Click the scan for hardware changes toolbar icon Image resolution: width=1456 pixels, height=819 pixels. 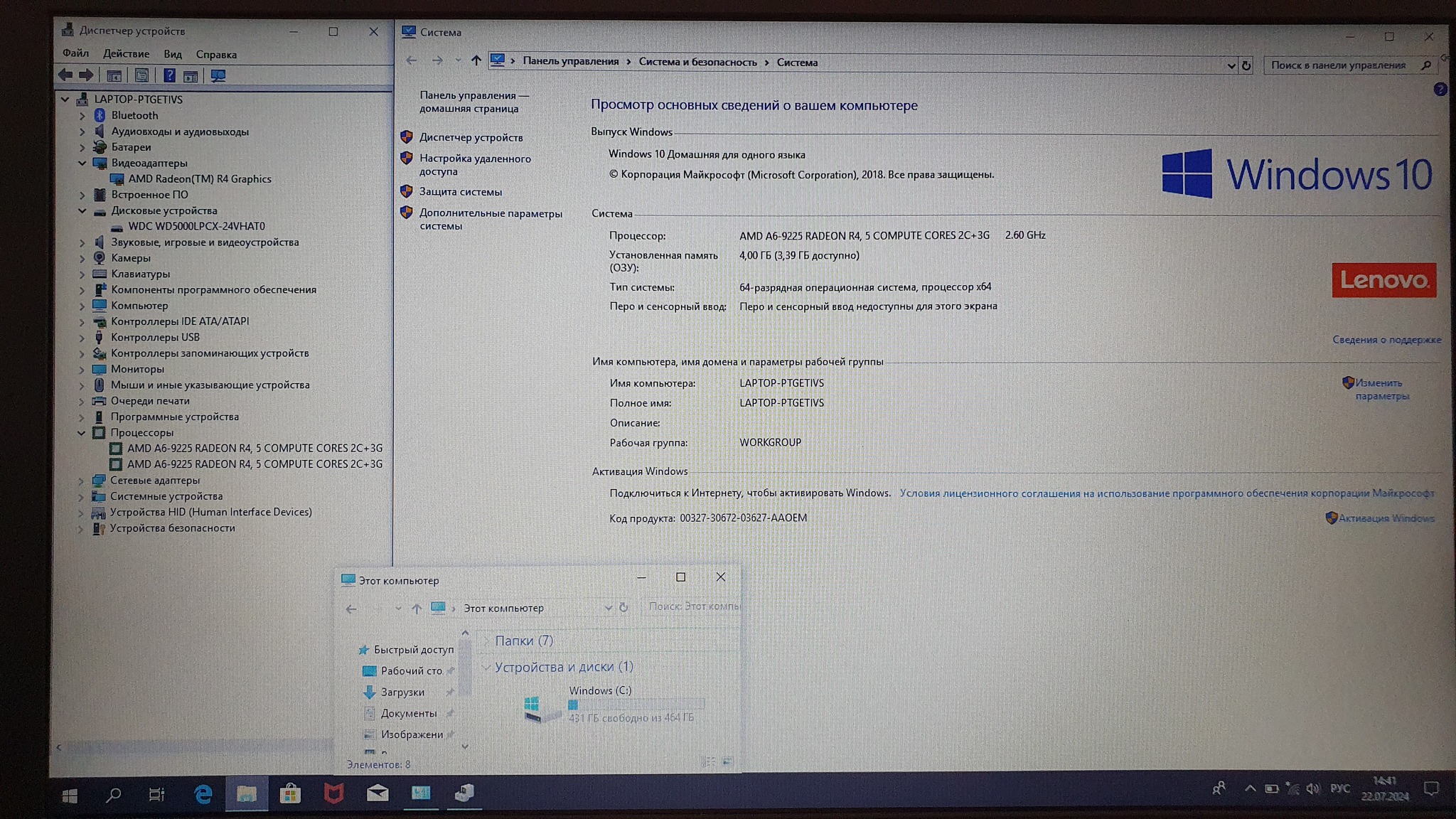[x=218, y=76]
